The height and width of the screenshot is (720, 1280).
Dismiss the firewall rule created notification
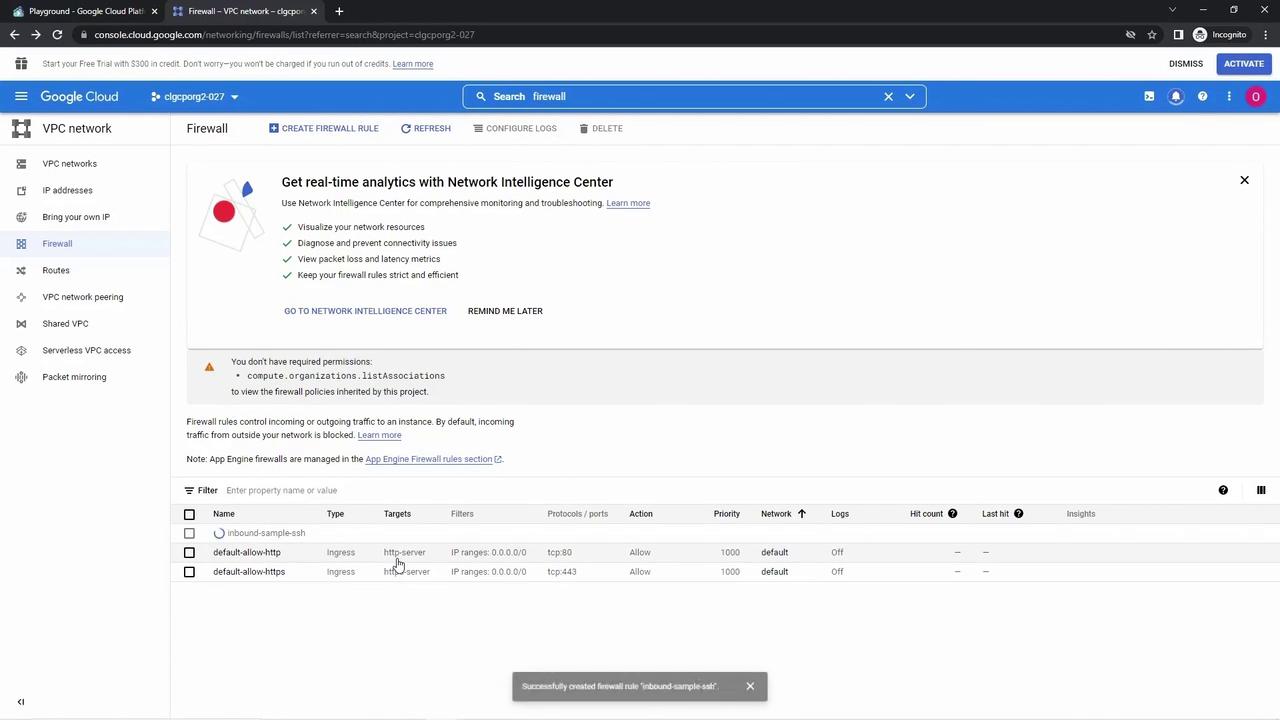[750, 686]
